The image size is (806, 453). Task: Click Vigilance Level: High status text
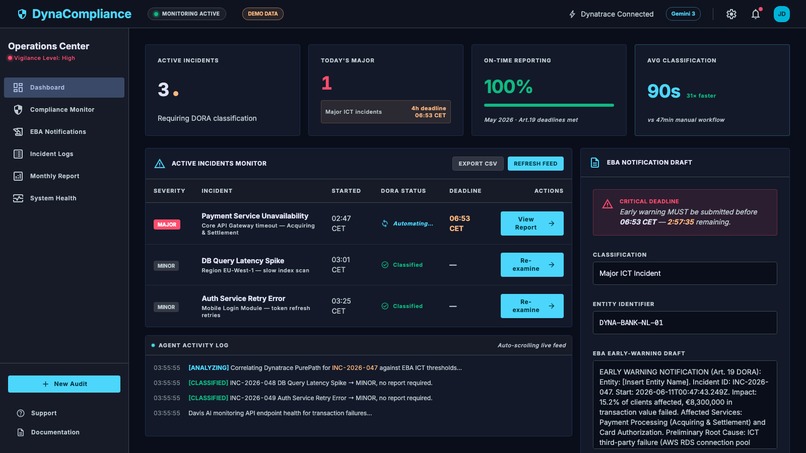pyautogui.click(x=44, y=58)
